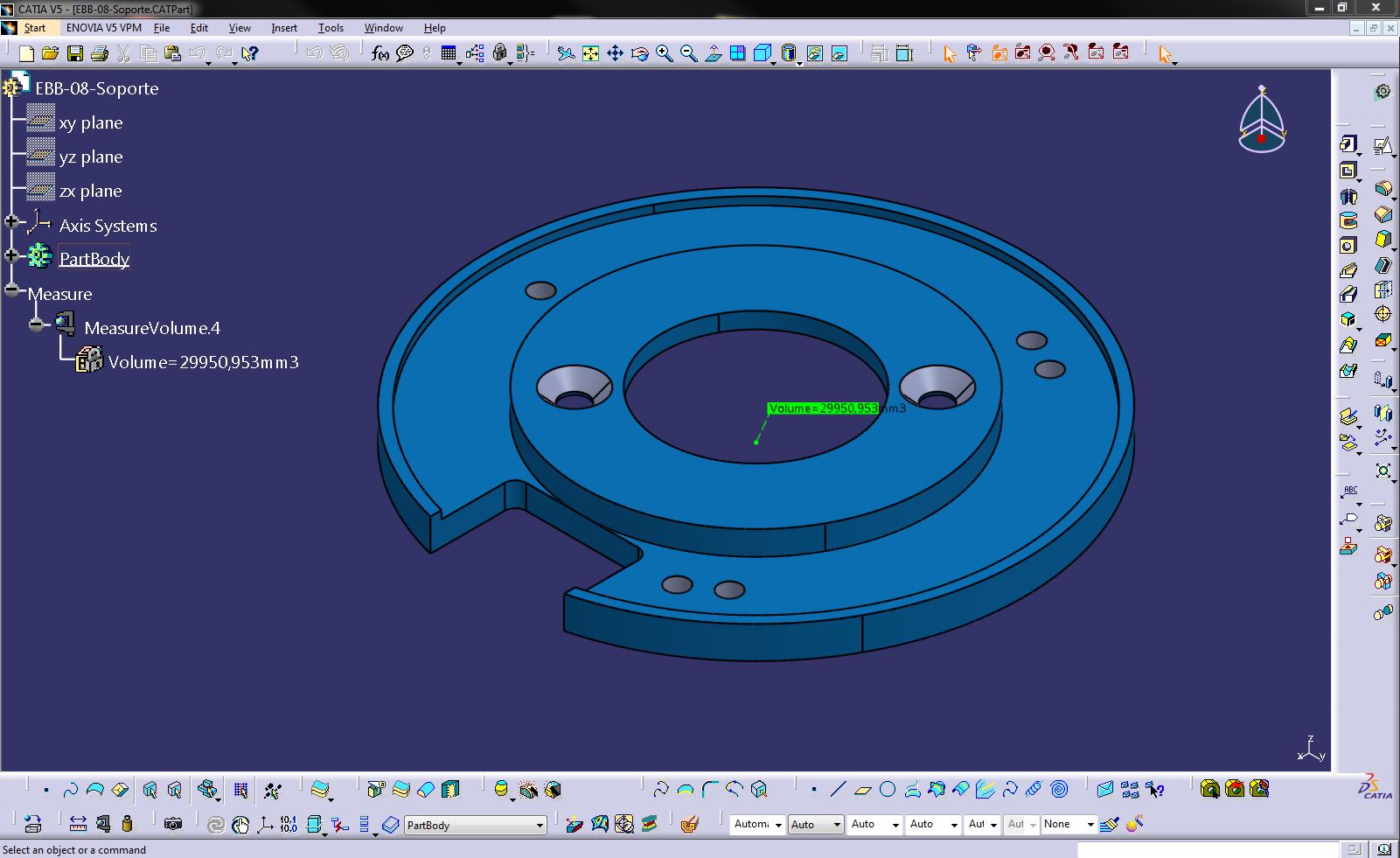The width and height of the screenshot is (1400, 858).
Task: Click the Volume=29950,953mm3 tree entry
Action: click(204, 362)
